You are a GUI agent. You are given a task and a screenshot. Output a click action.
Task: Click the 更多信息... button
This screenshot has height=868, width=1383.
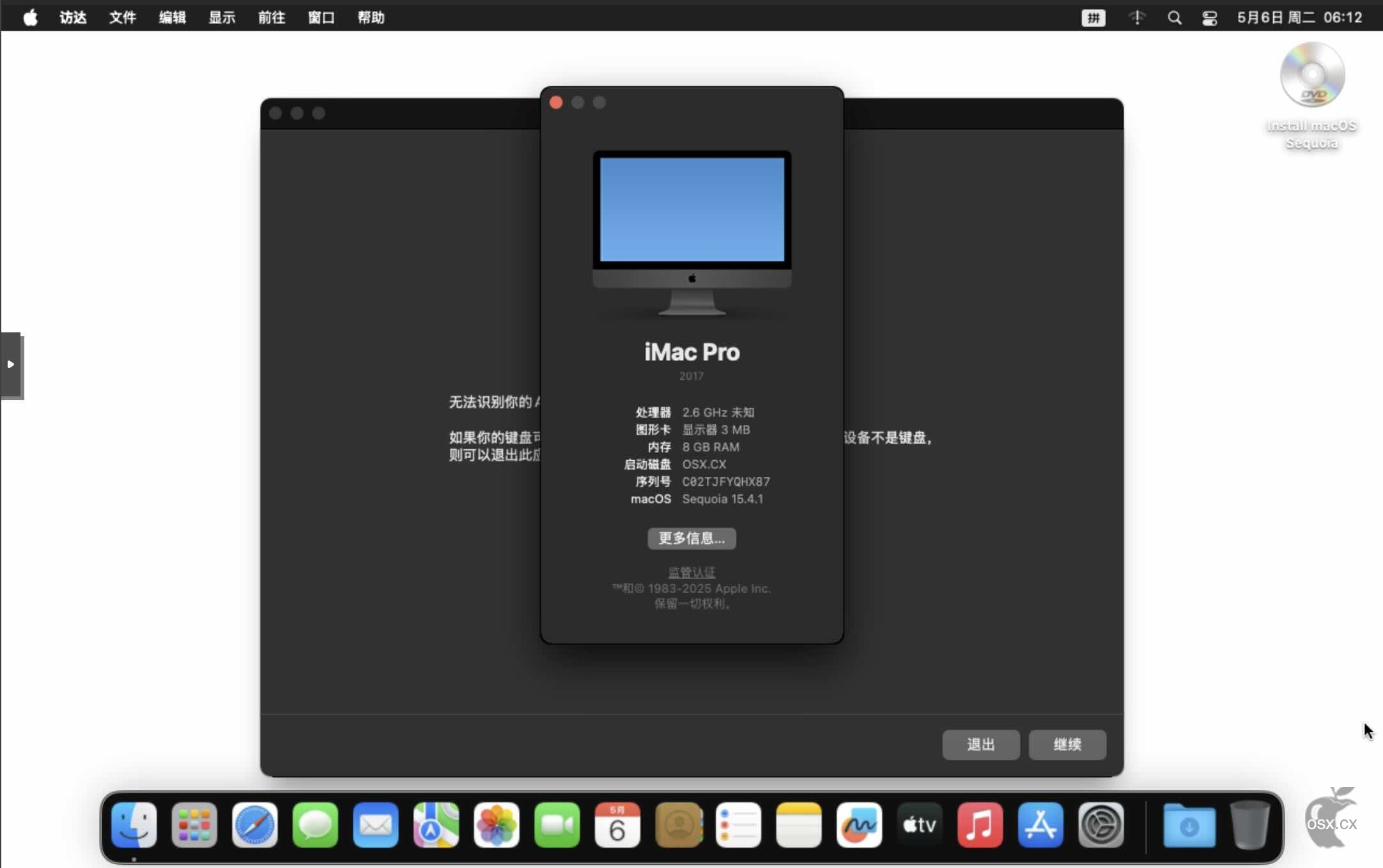point(691,538)
